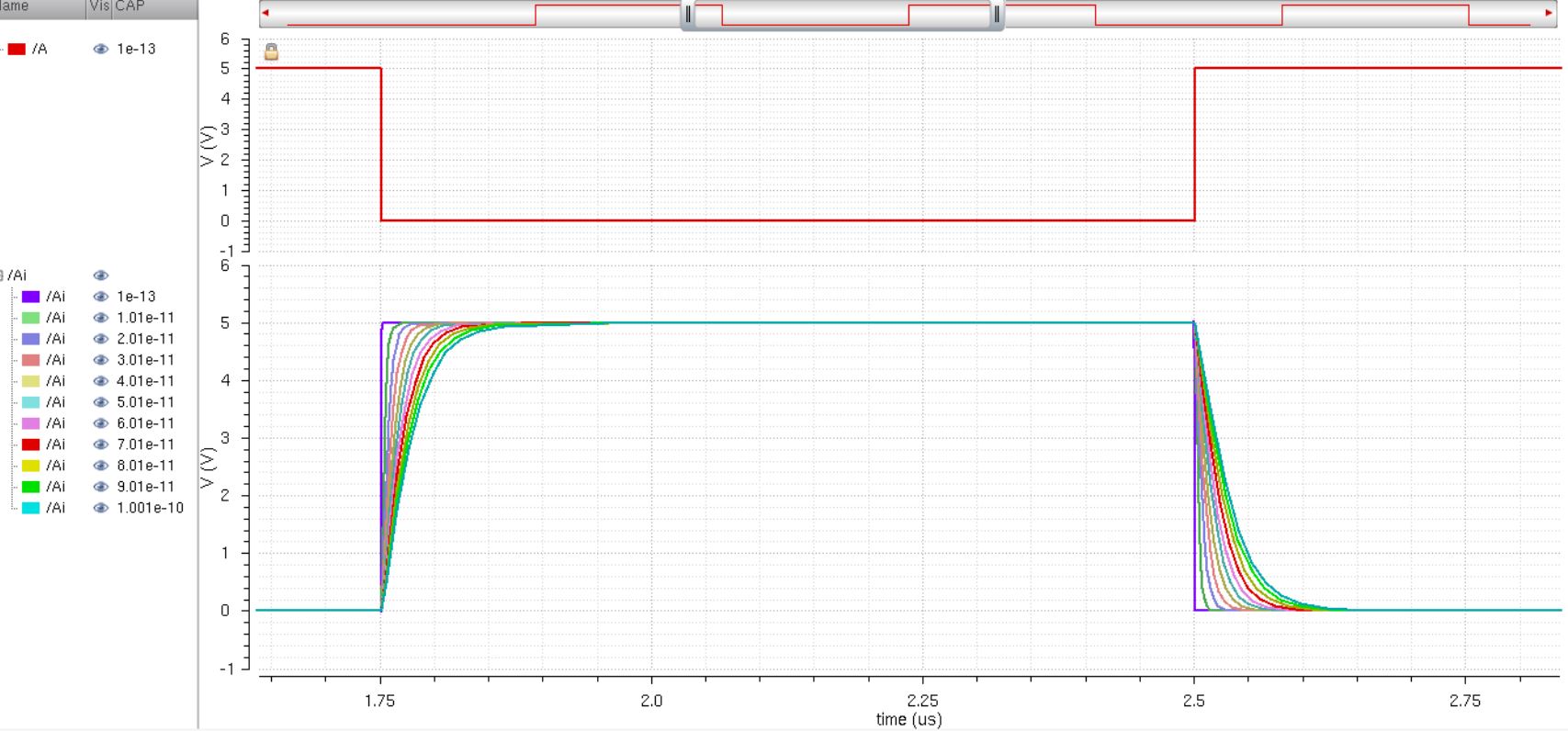Click the yellow swatch of /Ai 8.01e-11
This screenshot has width=1568, height=731.
click(x=31, y=466)
